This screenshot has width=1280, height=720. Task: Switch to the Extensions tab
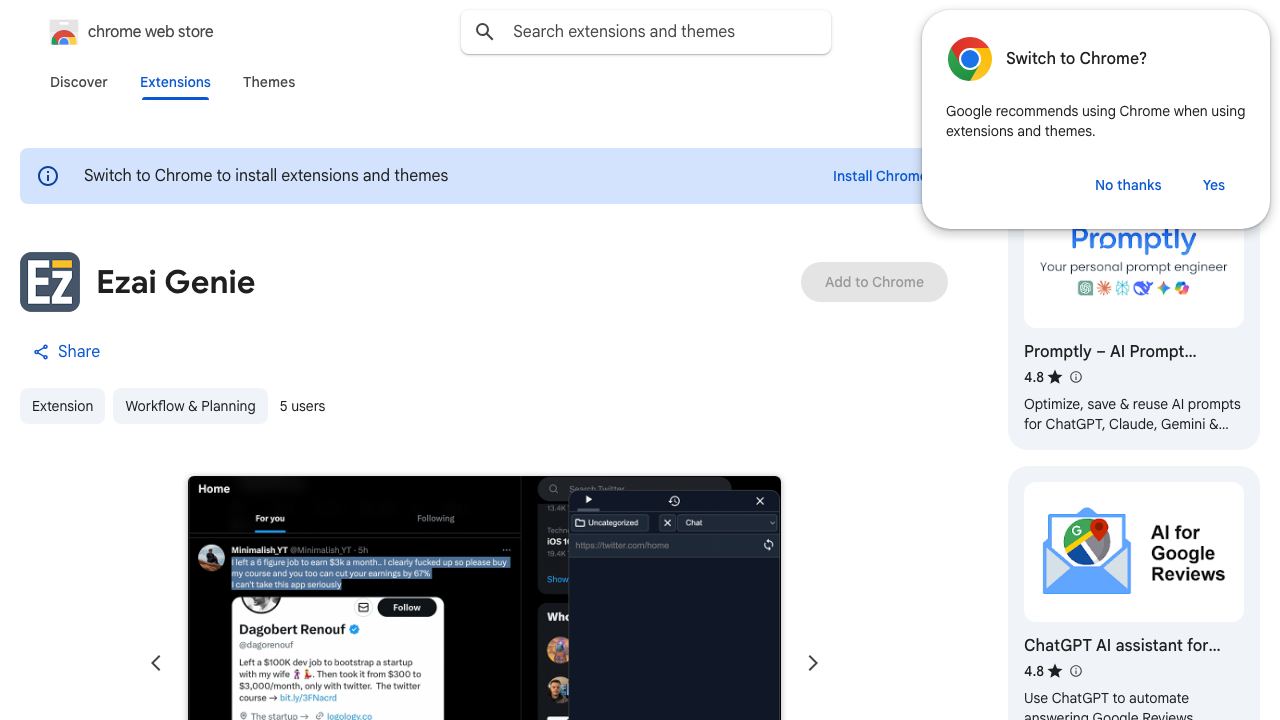tap(175, 82)
